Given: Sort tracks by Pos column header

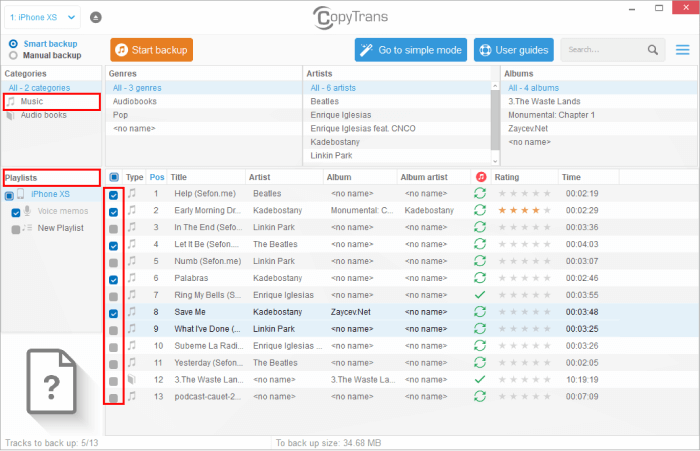Looking at the screenshot, I should (157, 177).
